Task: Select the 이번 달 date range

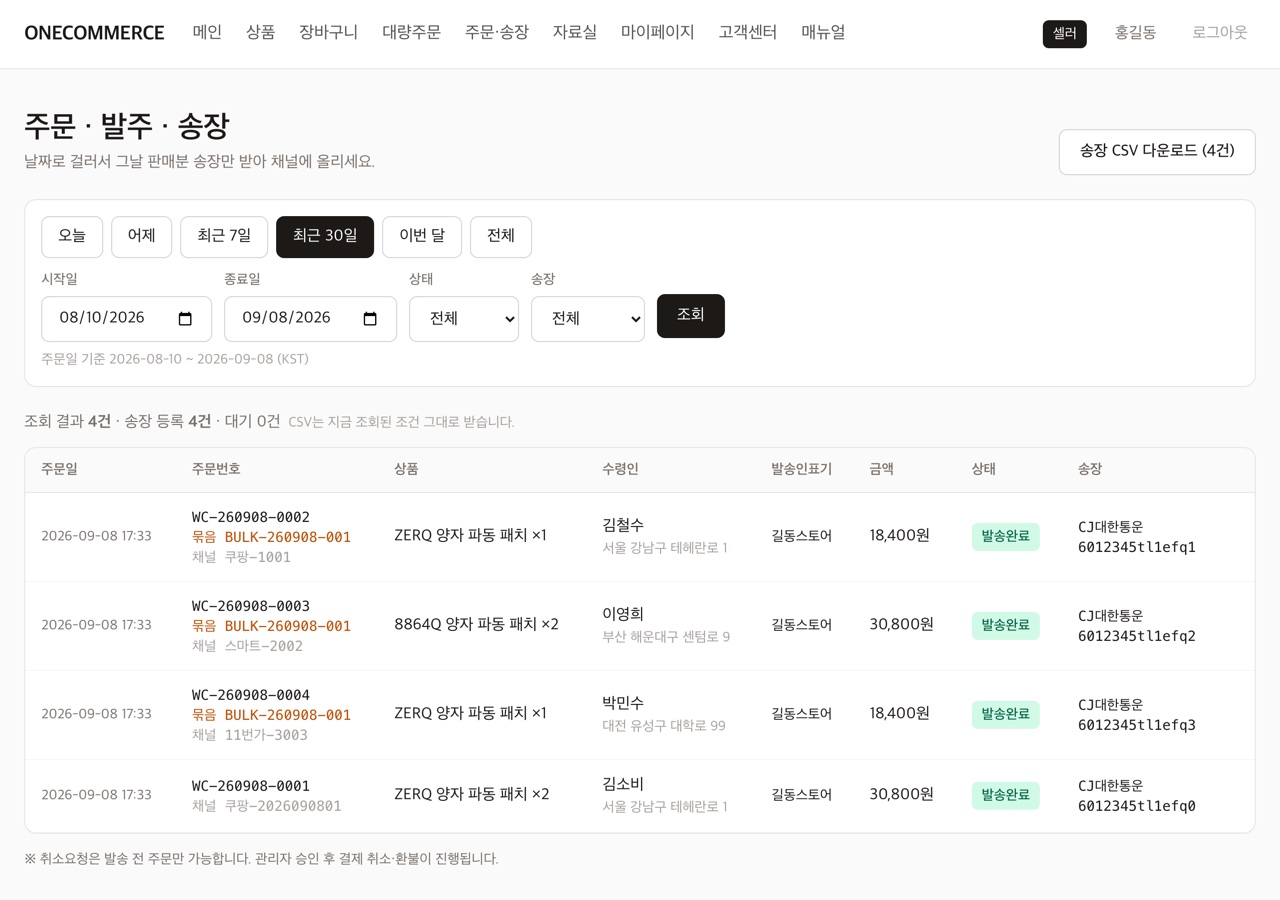Action: tap(422, 237)
